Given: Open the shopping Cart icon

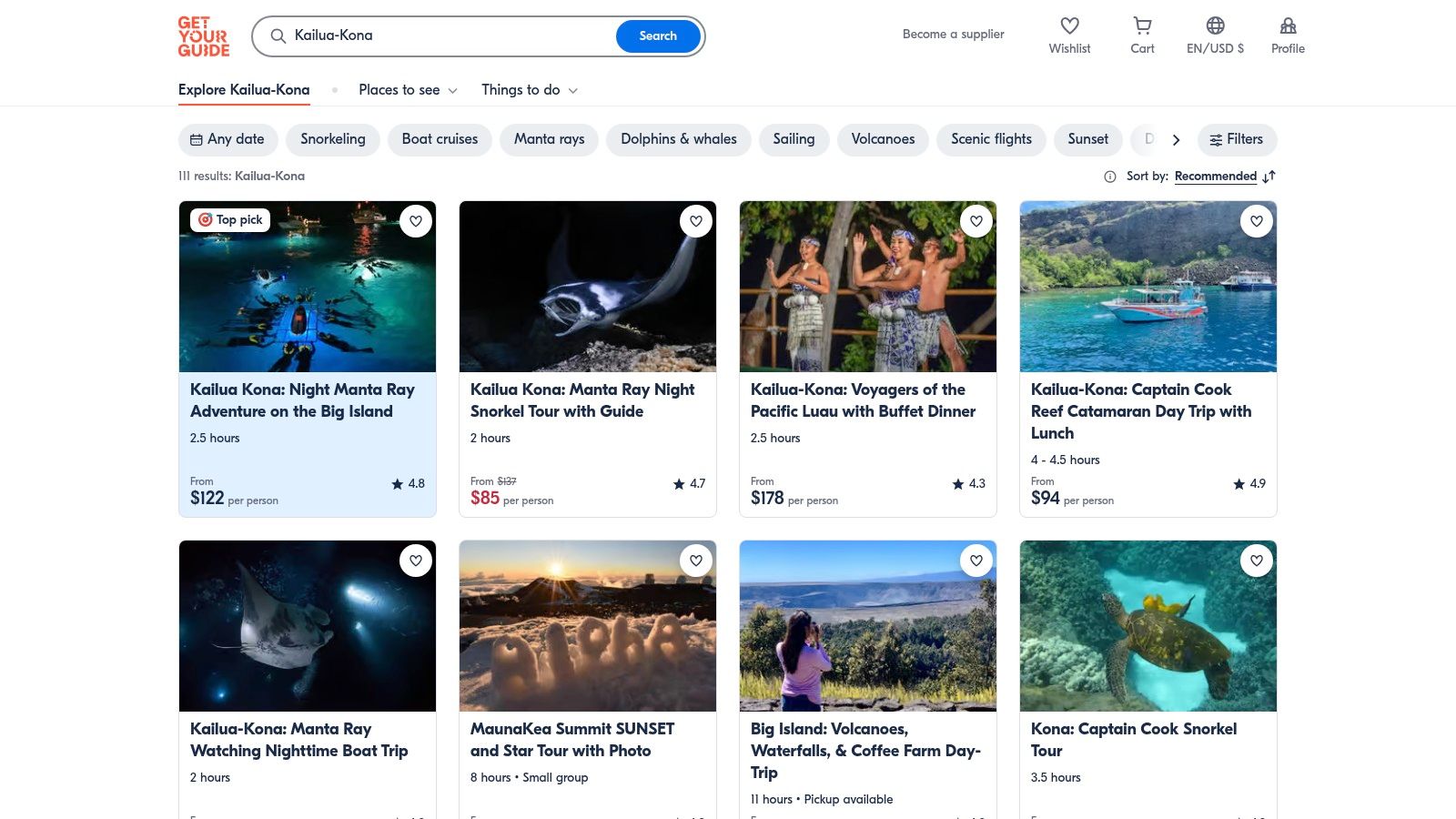Looking at the screenshot, I should [x=1142, y=26].
